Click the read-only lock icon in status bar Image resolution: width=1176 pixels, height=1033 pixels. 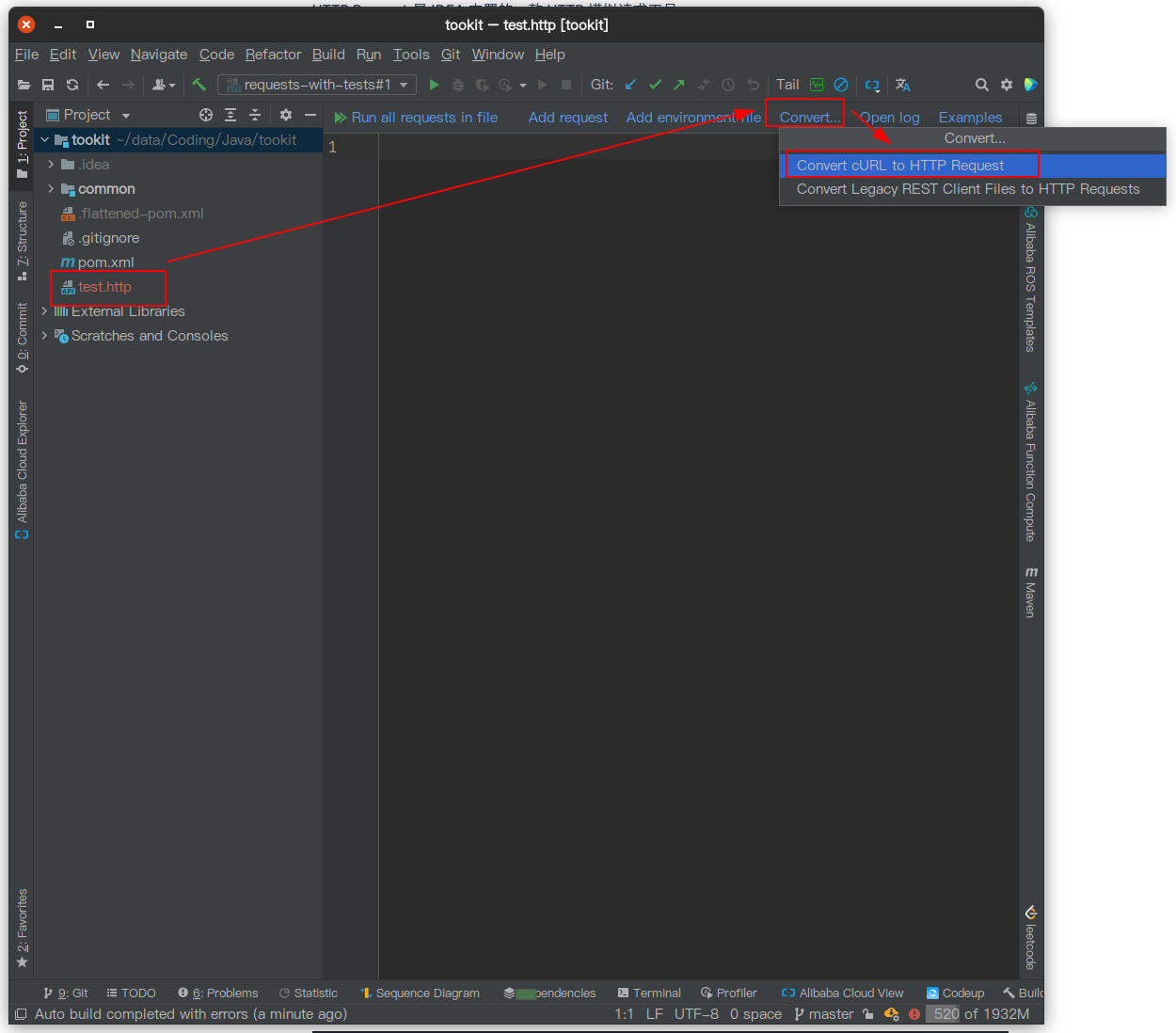[x=867, y=1014]
